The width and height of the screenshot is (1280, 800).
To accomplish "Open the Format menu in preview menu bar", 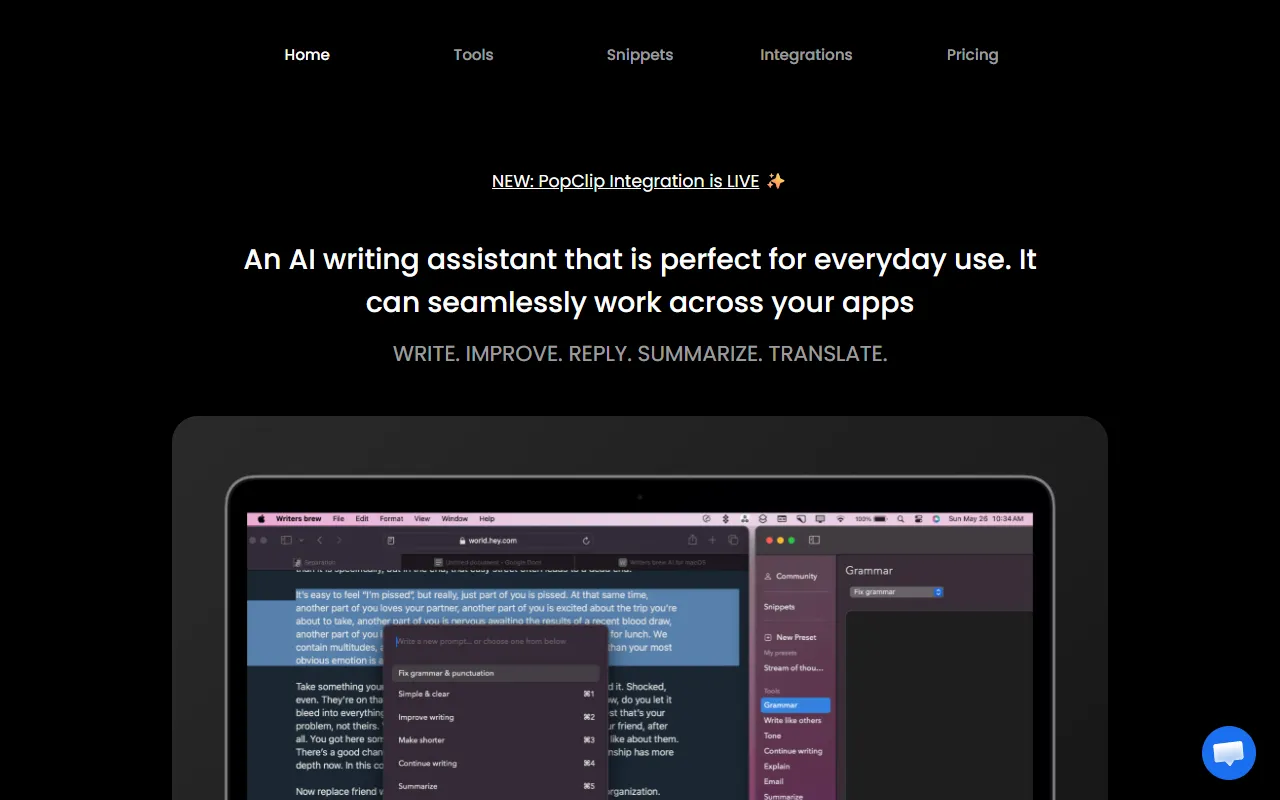I will (391, 519).
